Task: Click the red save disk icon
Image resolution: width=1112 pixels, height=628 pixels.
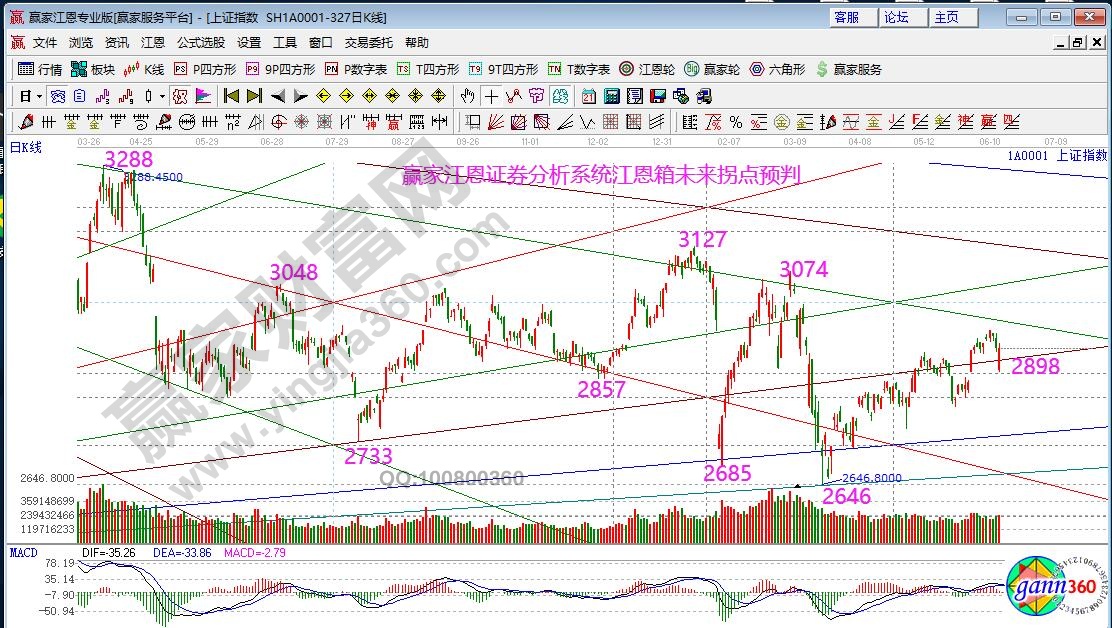Action: 658,96
